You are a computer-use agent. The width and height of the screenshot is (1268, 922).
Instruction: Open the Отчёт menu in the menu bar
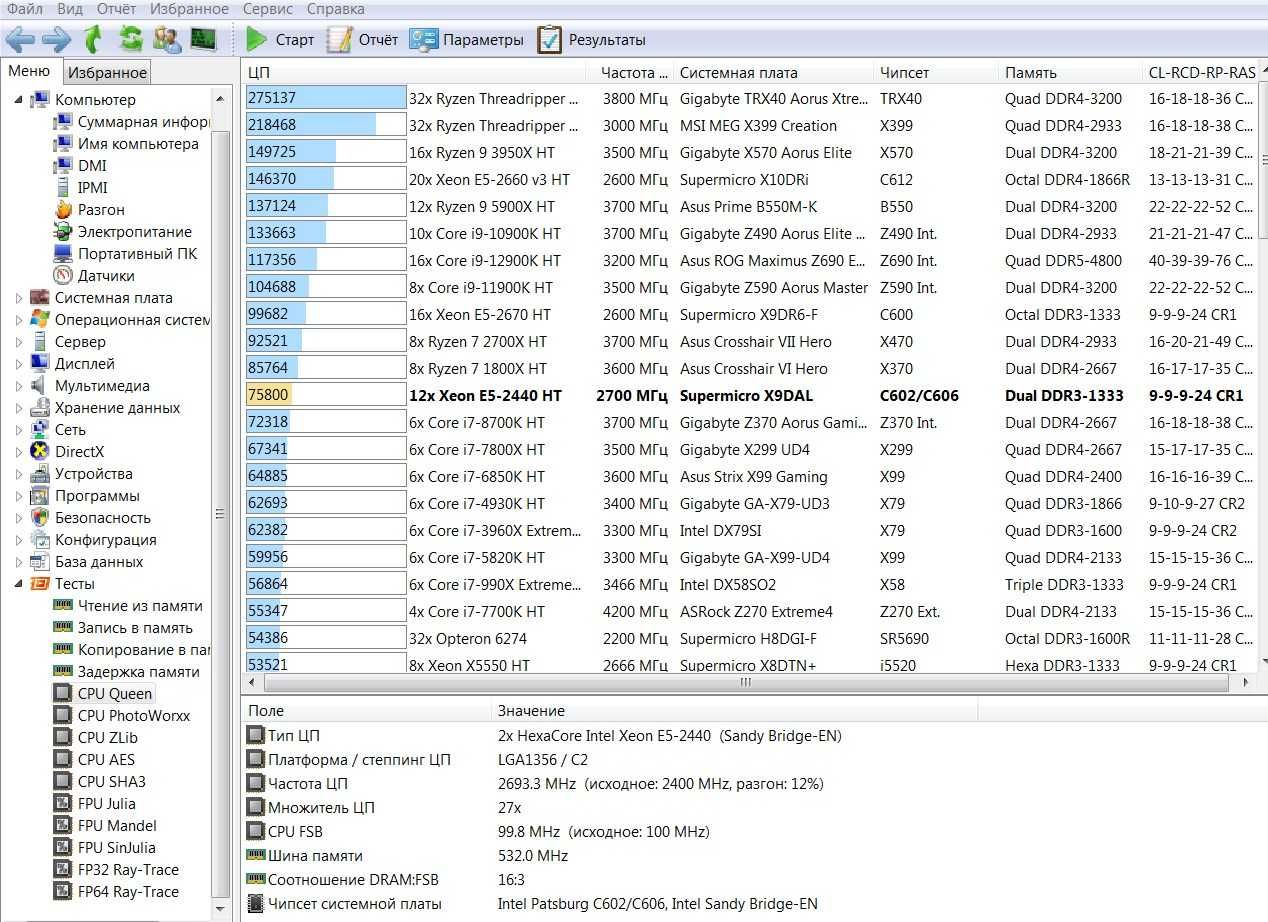pyautogui.click(x=117, y=9)
